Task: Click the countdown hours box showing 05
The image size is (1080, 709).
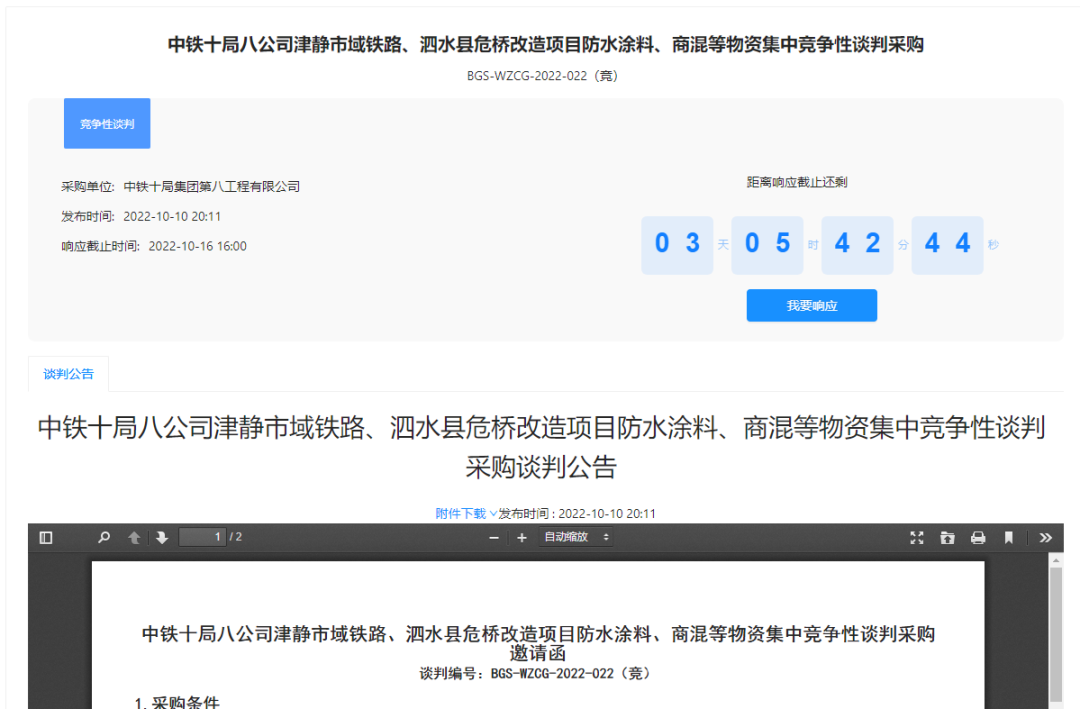Action: click(767, 245)
